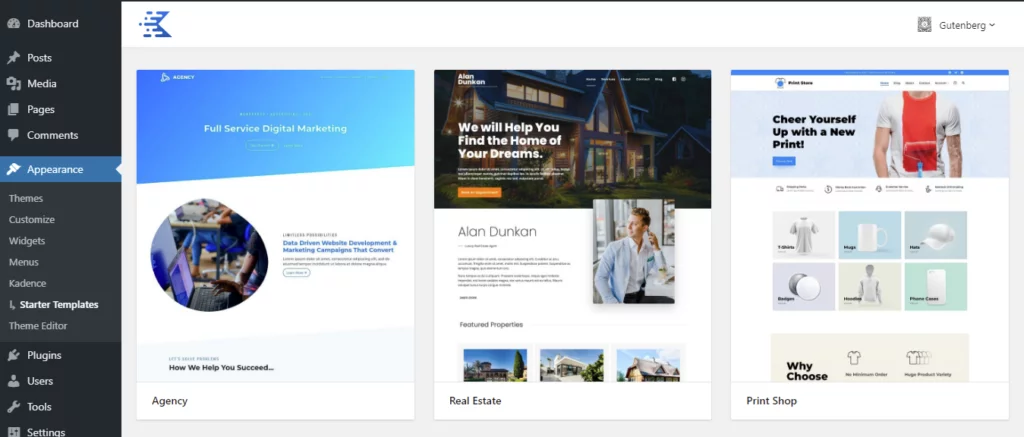Click the Pages icon in sidebar
The width and height of the screenshot is (1024, 437).
click(13, 109)
